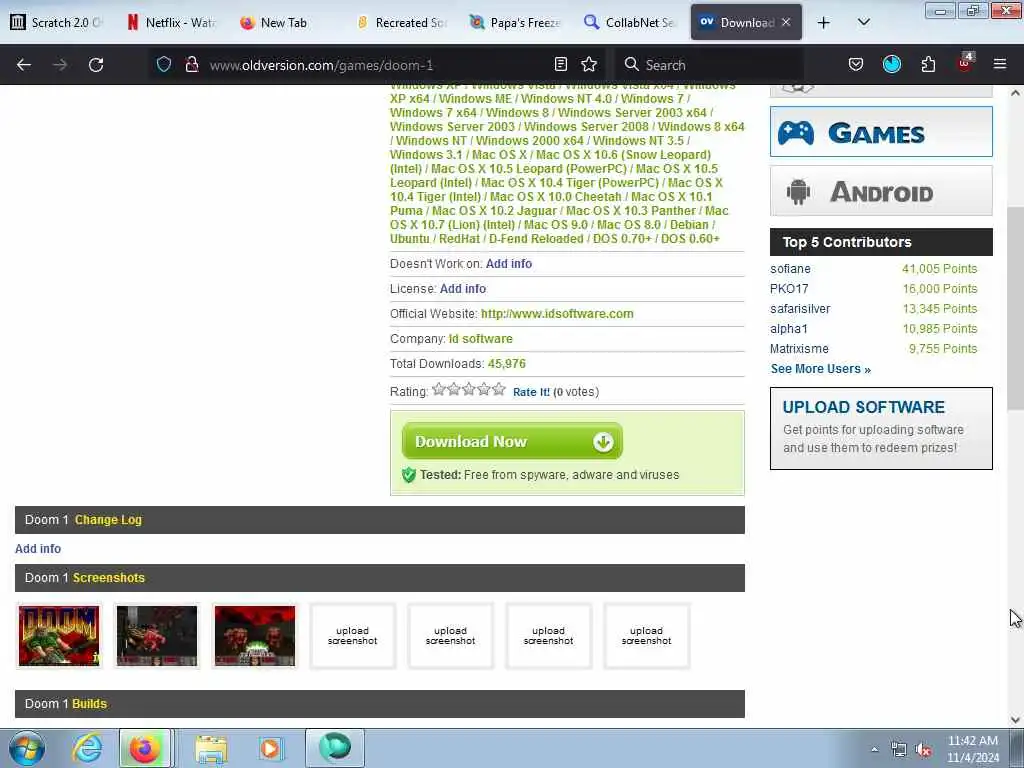The image size is (1024, 768).
Task: Open contributor alpha1 profile
Action: (x=788, y=329)
